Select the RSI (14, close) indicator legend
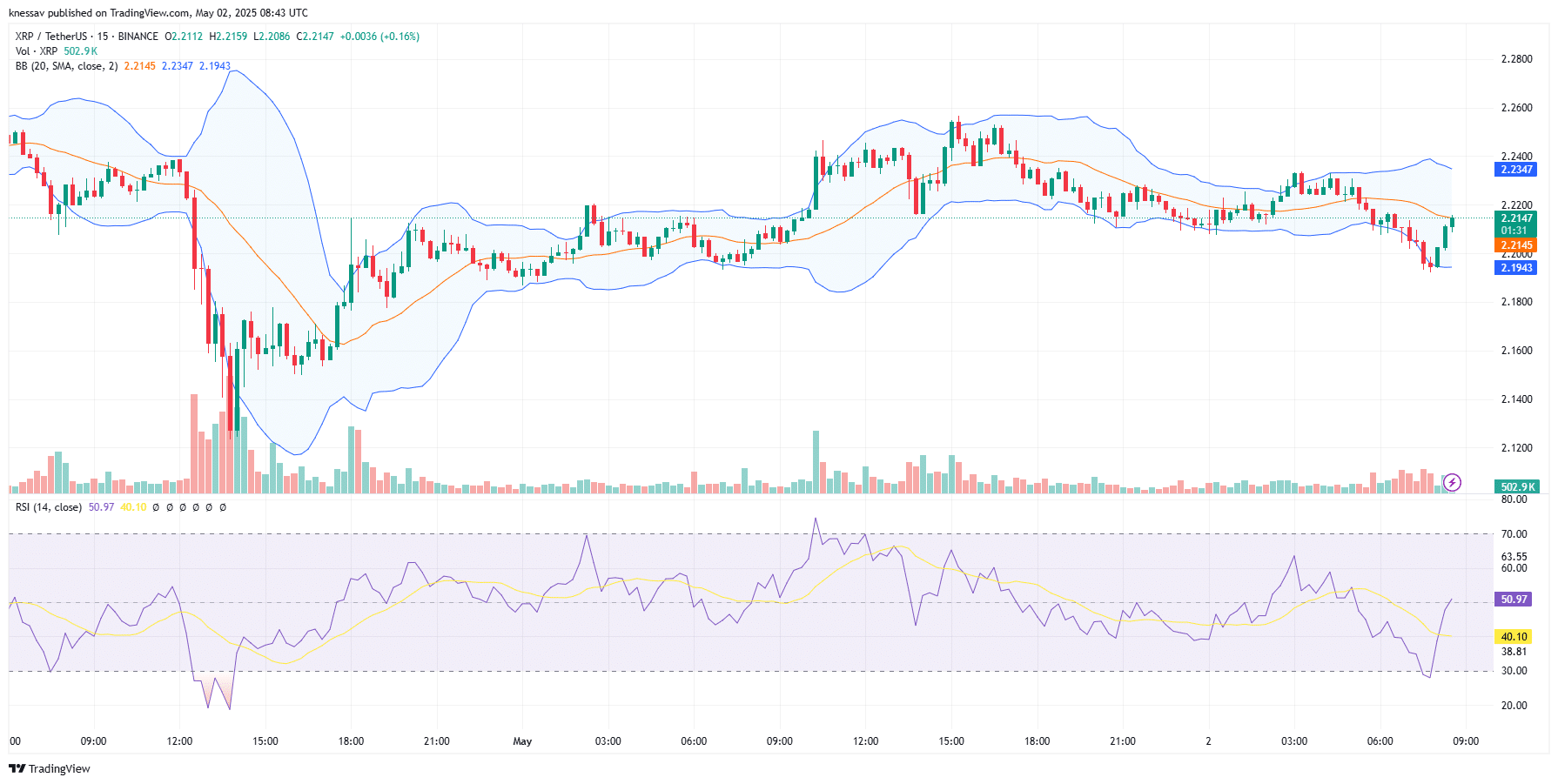 [49, 507]
